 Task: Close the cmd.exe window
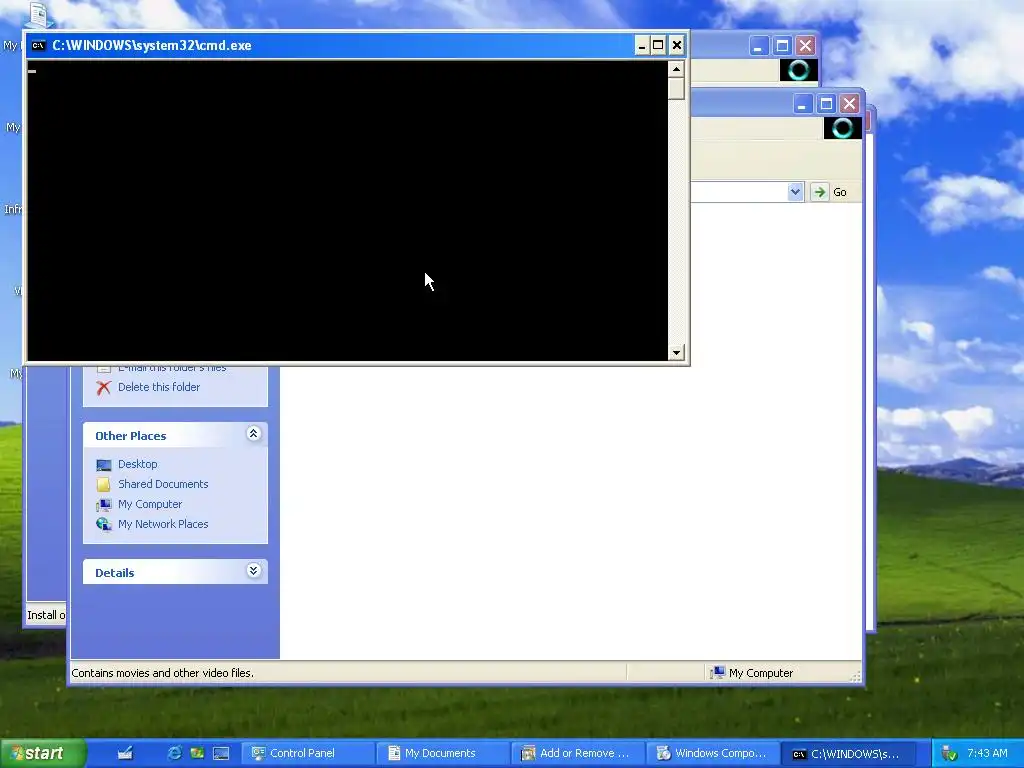[677, 45]
